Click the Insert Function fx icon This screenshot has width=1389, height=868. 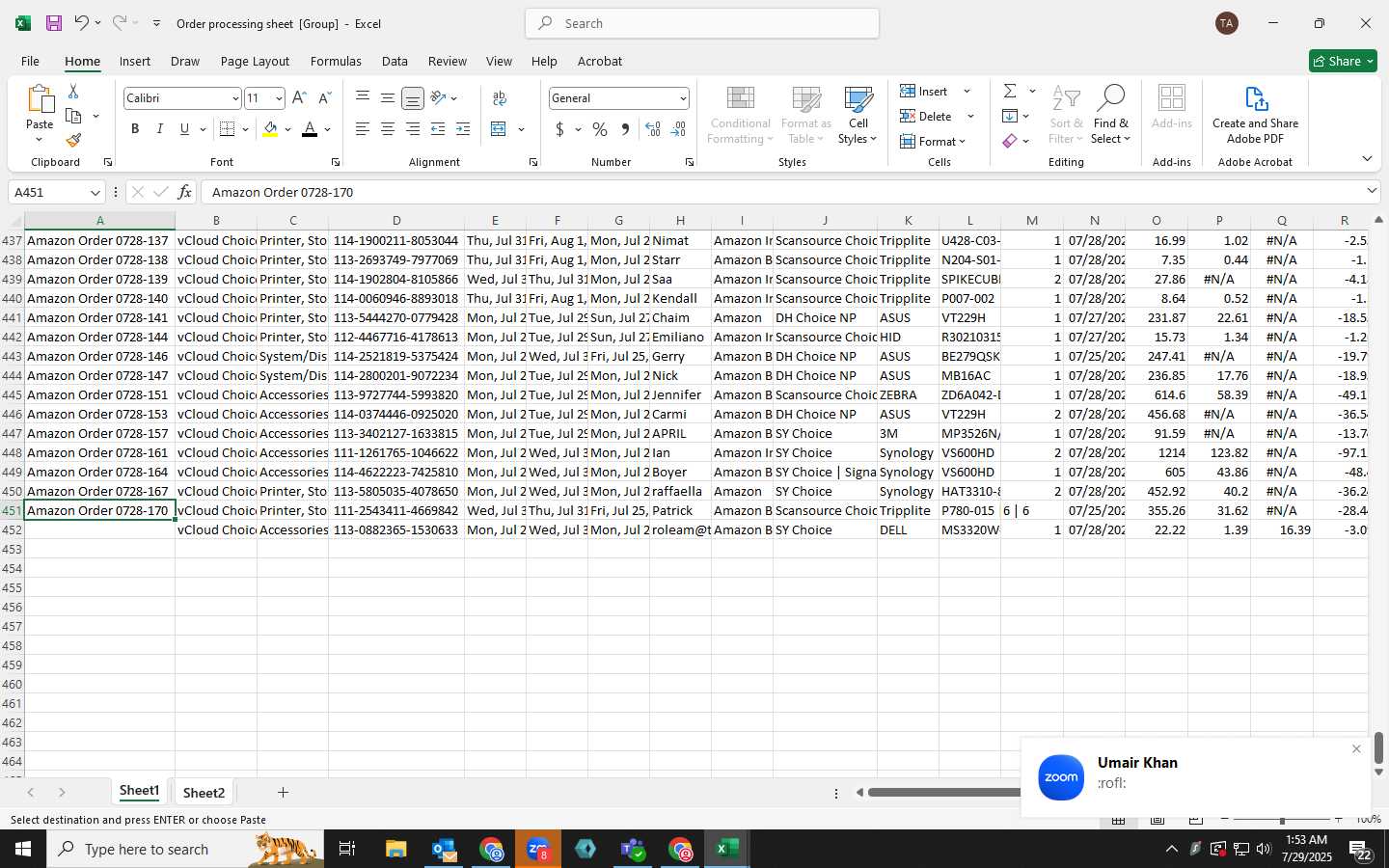pos(184,192)
